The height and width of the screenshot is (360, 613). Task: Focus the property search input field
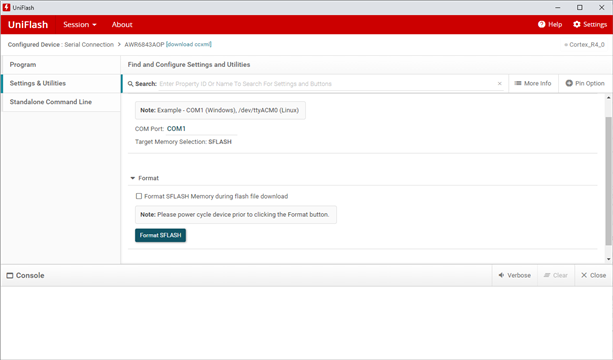327,84
